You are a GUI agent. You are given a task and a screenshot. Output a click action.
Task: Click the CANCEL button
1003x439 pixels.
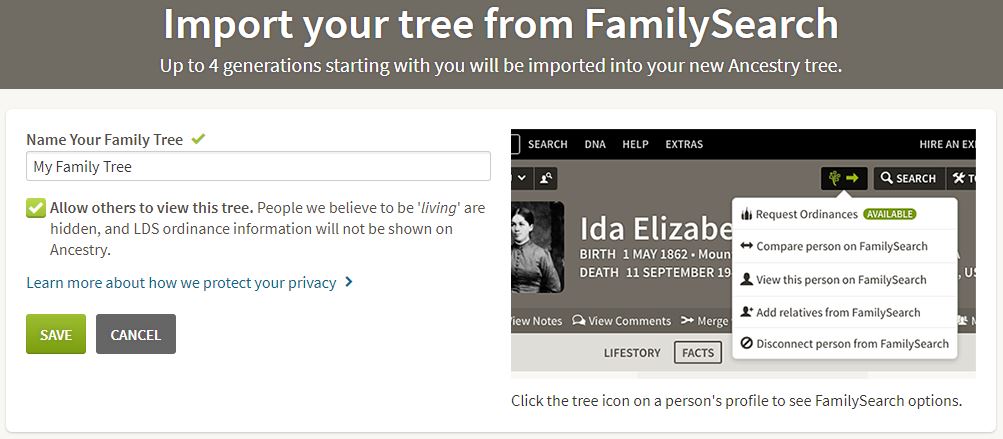pos(135,334)
